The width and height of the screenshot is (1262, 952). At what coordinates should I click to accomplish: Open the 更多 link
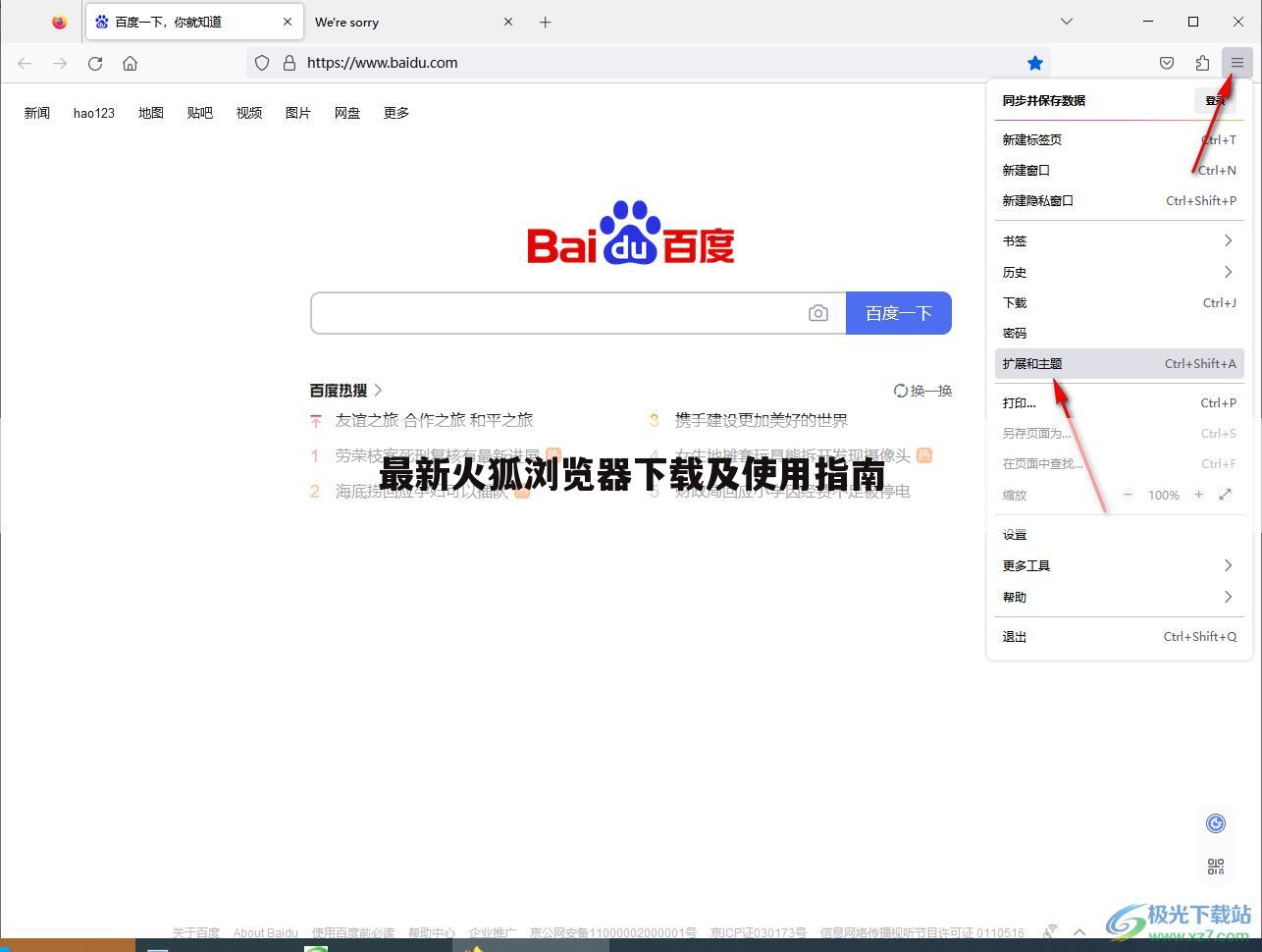point(396,113)
